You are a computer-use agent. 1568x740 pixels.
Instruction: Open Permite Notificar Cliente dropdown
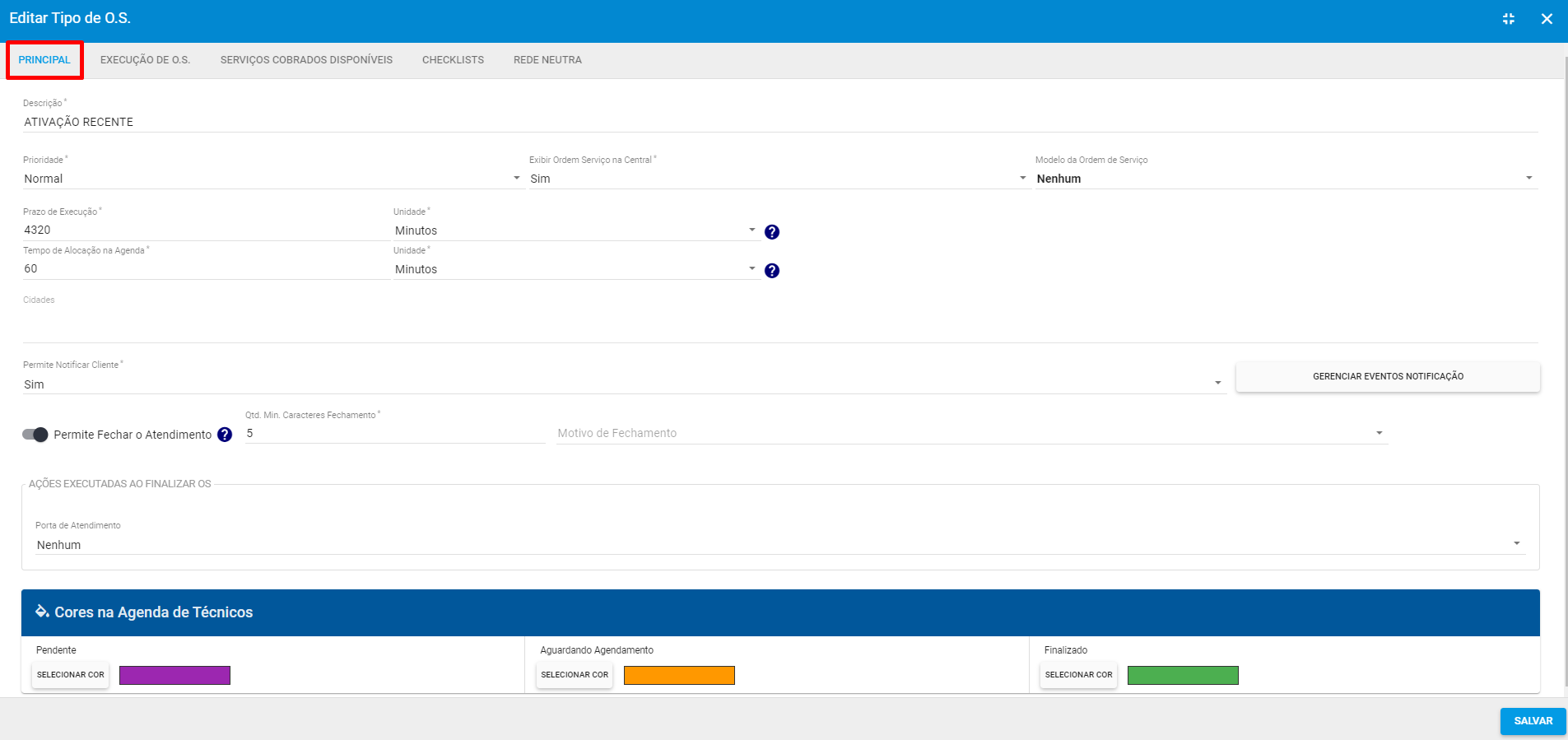tap(624, 384)
